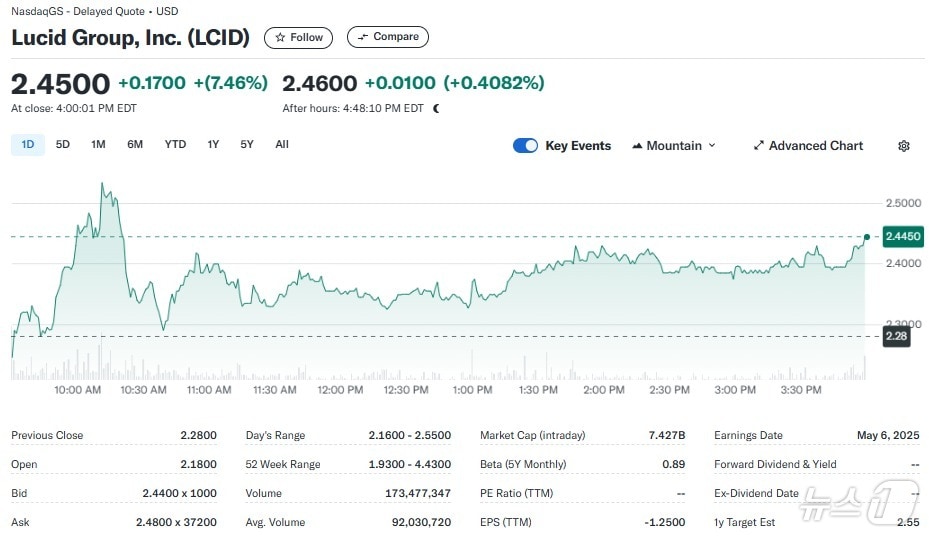Open chart settings gear icon
The width and height of the screenshot is (929, 537).
click(904, 146)
